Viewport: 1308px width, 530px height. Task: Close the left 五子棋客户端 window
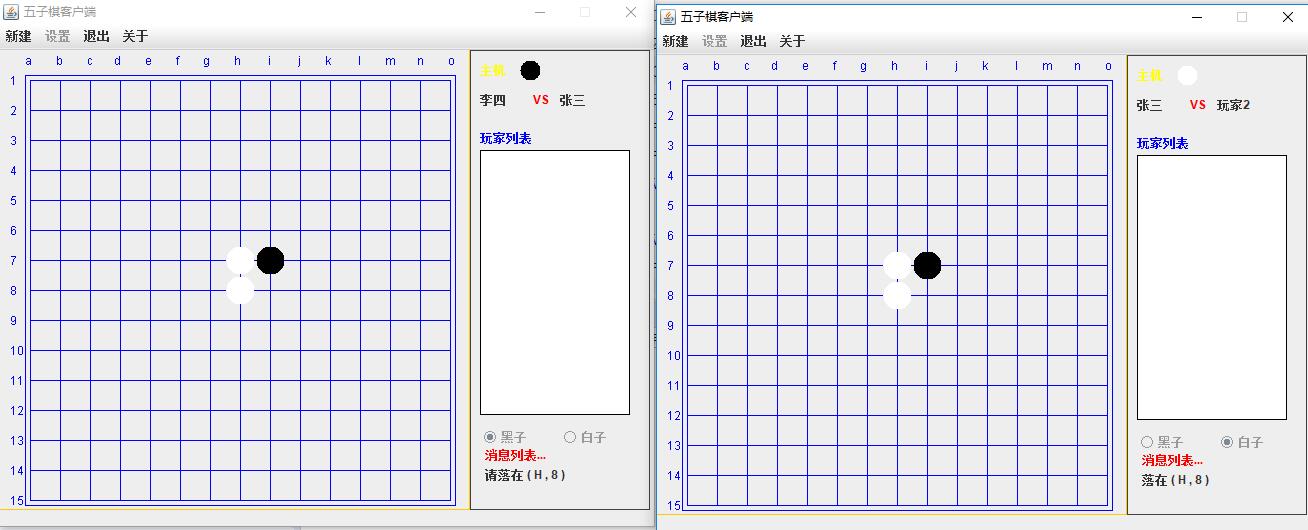(631, 12)
